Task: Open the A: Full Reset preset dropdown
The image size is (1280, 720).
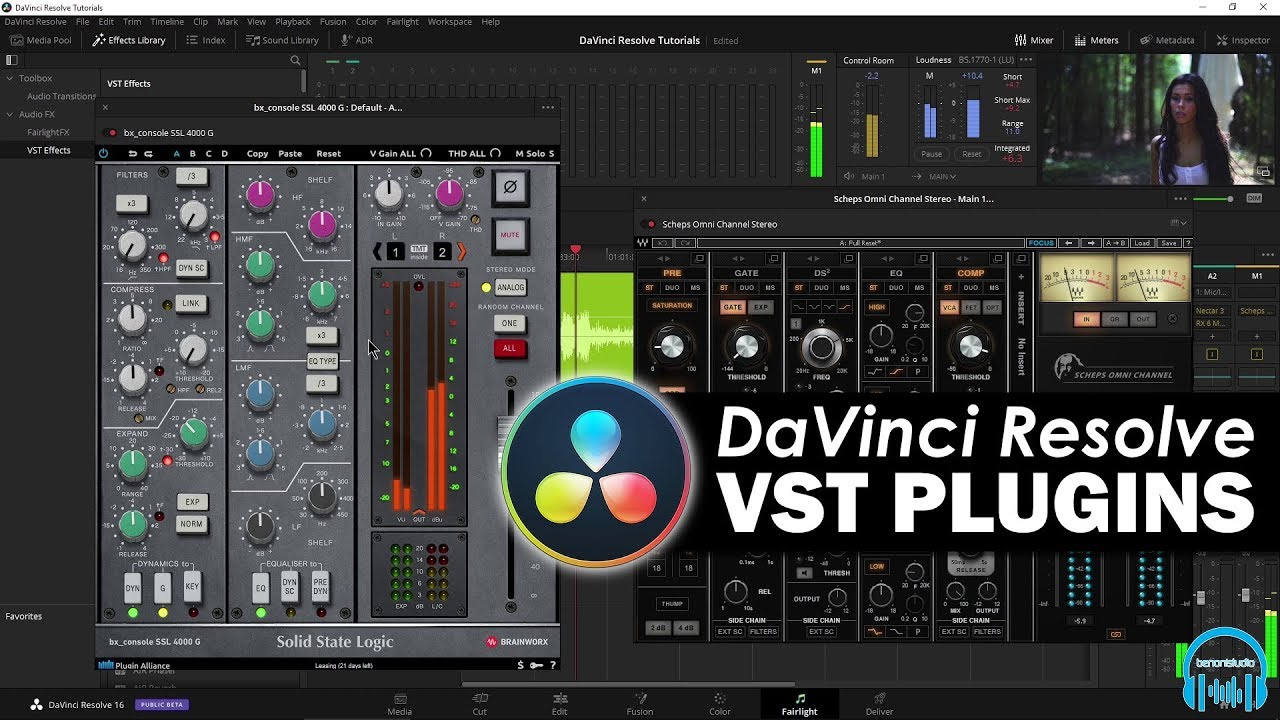Action: 861,243
